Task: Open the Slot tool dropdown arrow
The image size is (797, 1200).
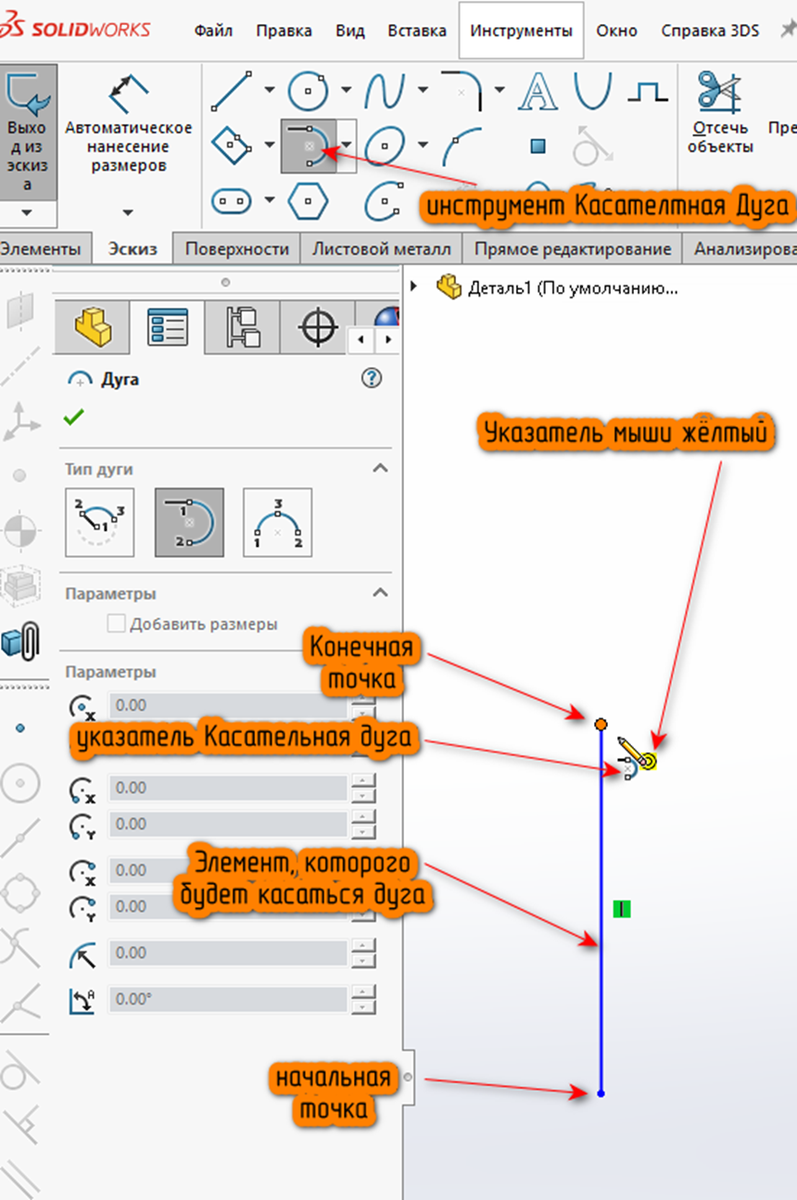Action: tap(270, 201)
